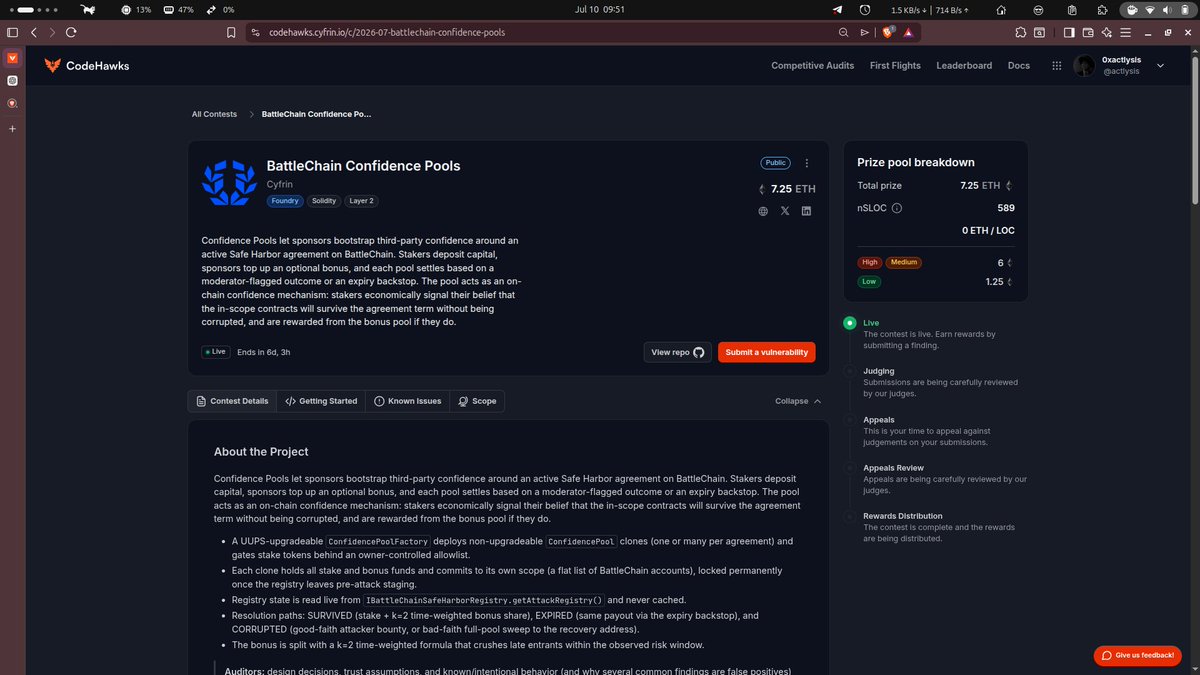Click the zoom-out magnifier in the address bar

(843, 32)
